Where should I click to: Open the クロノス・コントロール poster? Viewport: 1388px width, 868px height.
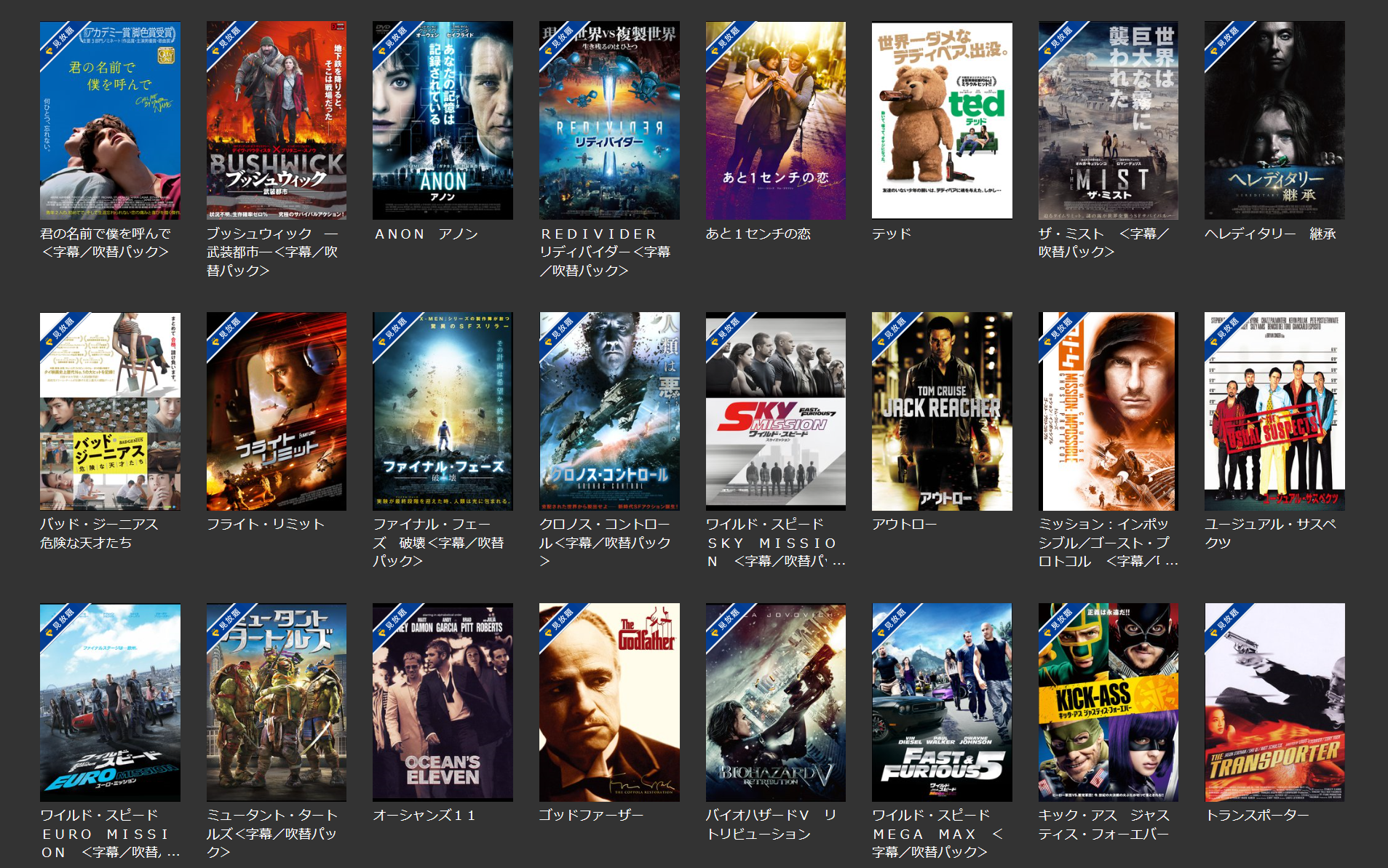pyautogui.click(x=609, y=411)
